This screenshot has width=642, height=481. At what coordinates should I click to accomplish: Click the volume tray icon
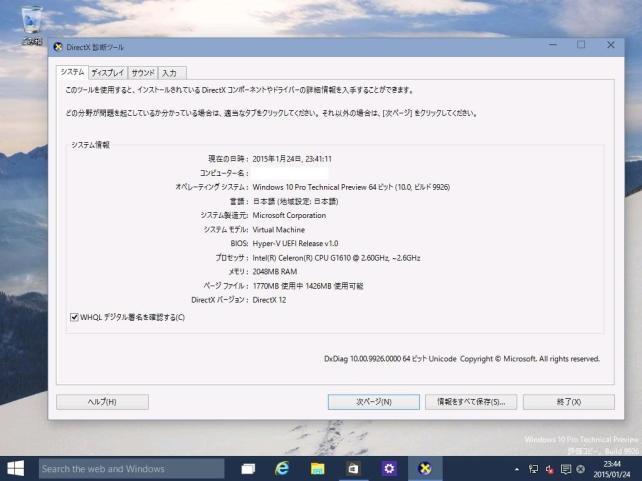coord(549,469)
